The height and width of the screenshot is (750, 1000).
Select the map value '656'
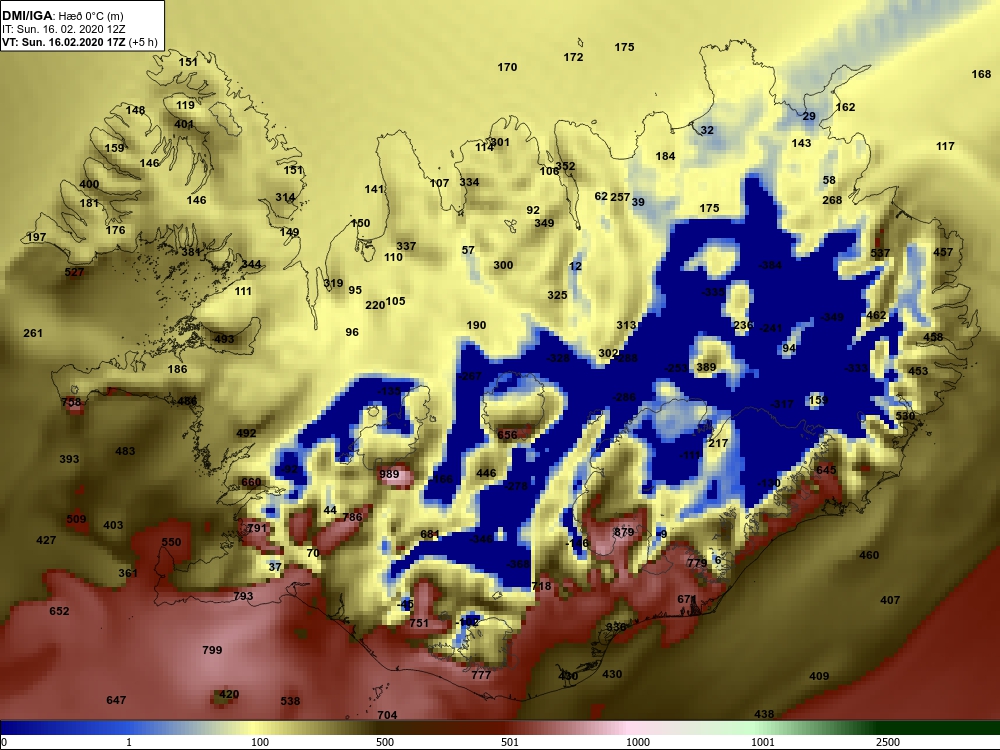508,435
